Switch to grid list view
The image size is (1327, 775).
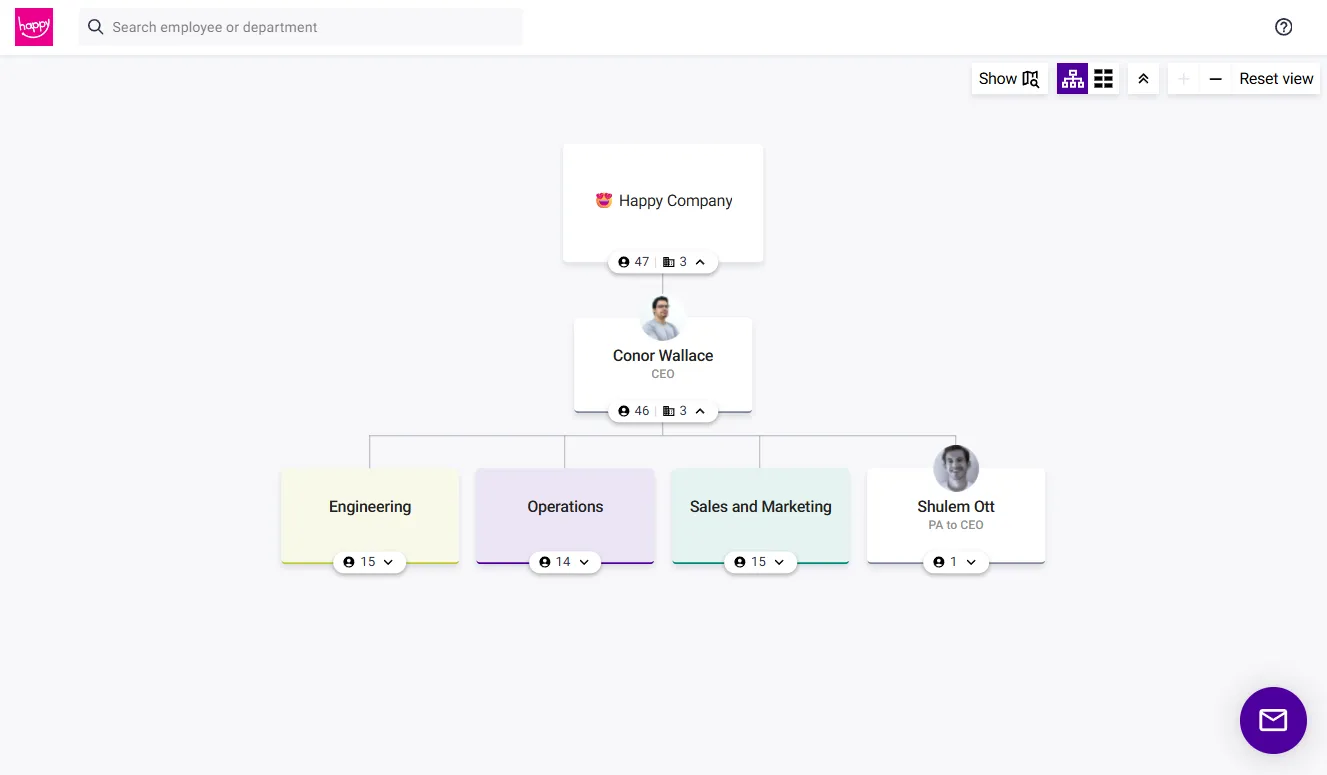coord(1103,79)
